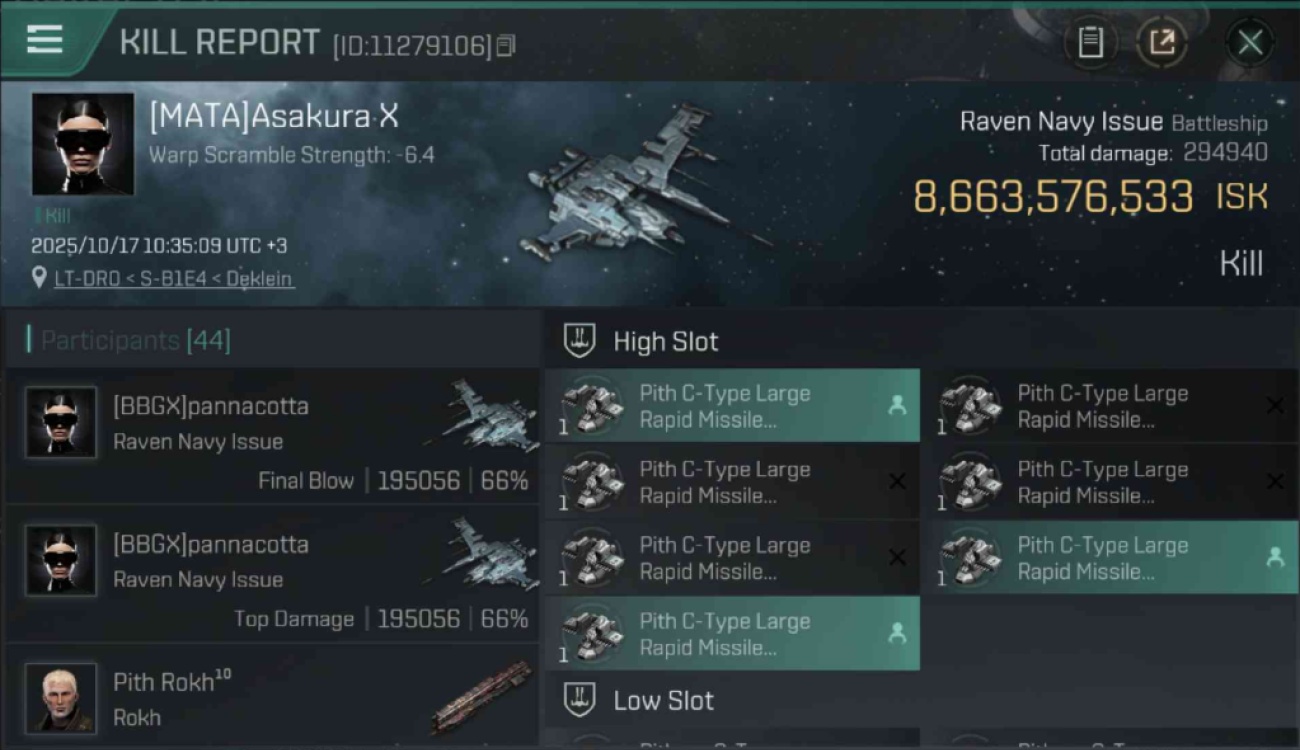Open Asakura X character portrait
Image resolution: width=1300 pixels, height=750 pixels.
(x=83, y=144)
